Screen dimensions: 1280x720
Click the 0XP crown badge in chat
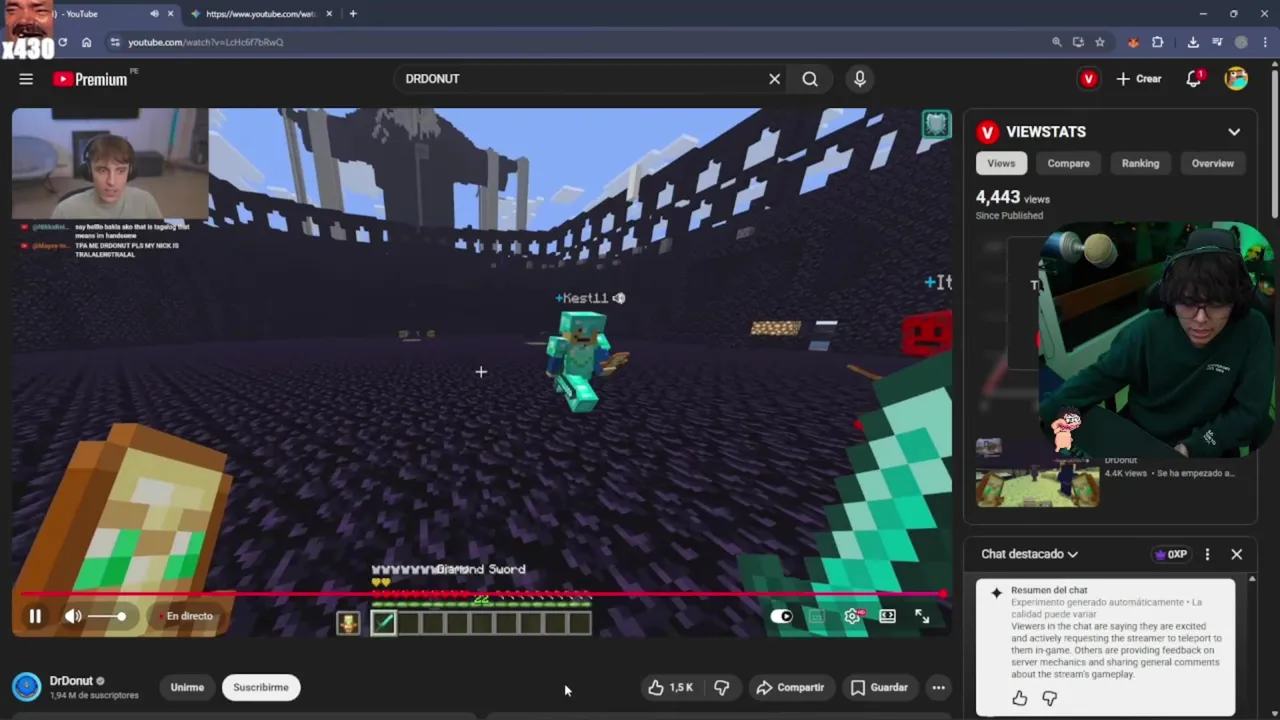tap(1171, 554)
